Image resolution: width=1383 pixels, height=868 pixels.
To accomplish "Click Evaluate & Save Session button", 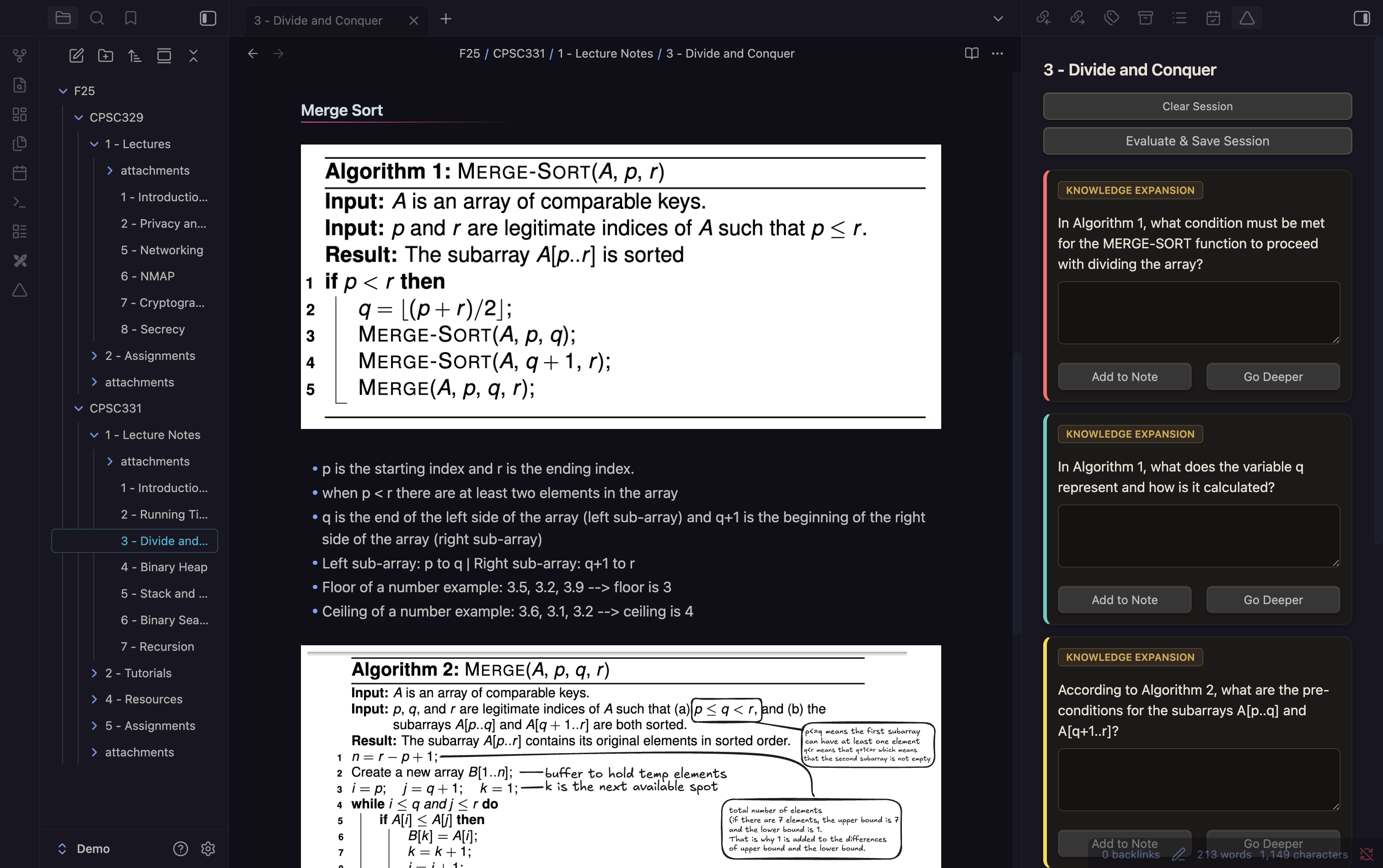I will [1197, 141].
